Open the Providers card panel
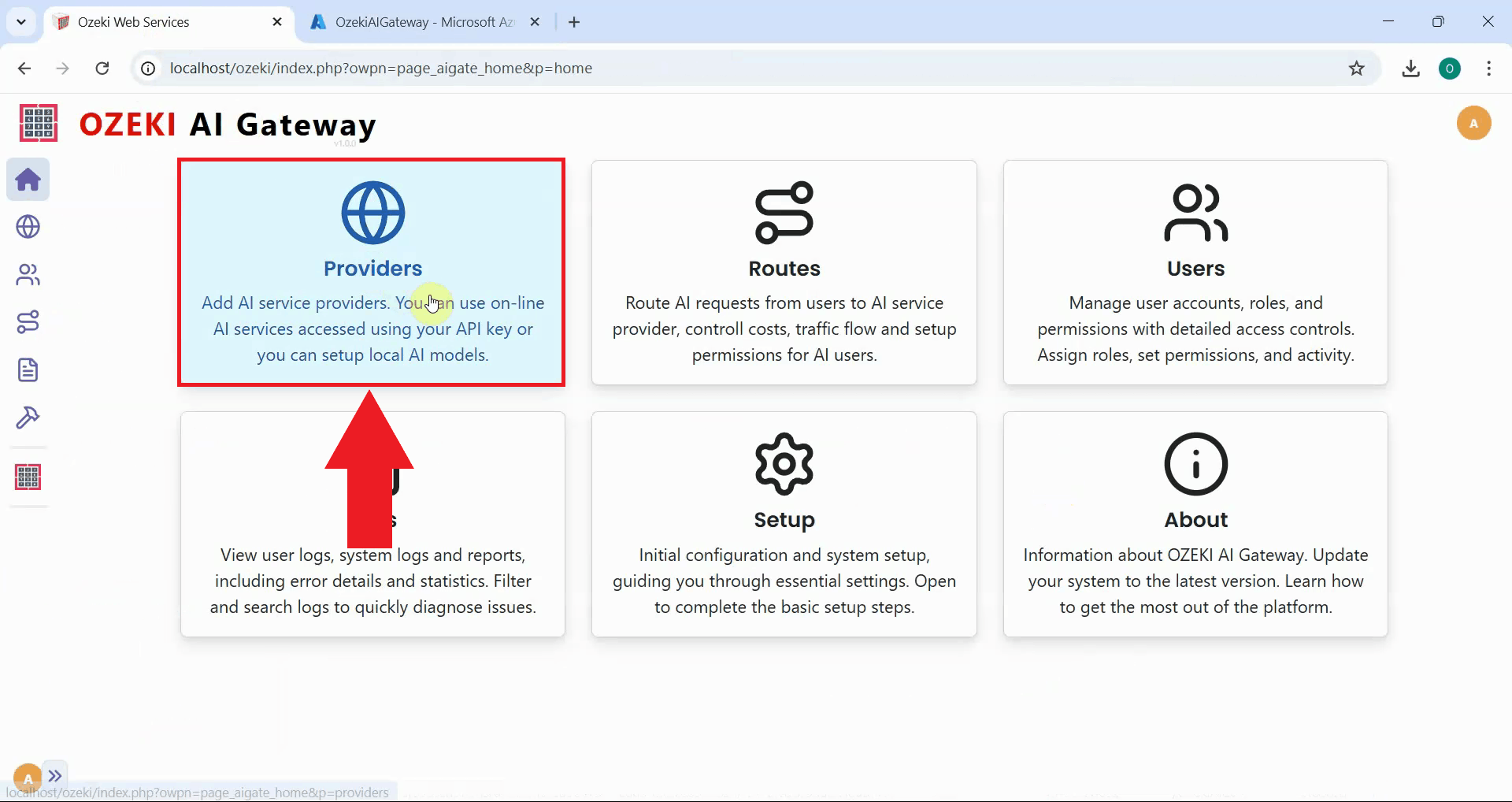Image resolution: width=1512 pixels, height=802 pixels. point(371,272)
